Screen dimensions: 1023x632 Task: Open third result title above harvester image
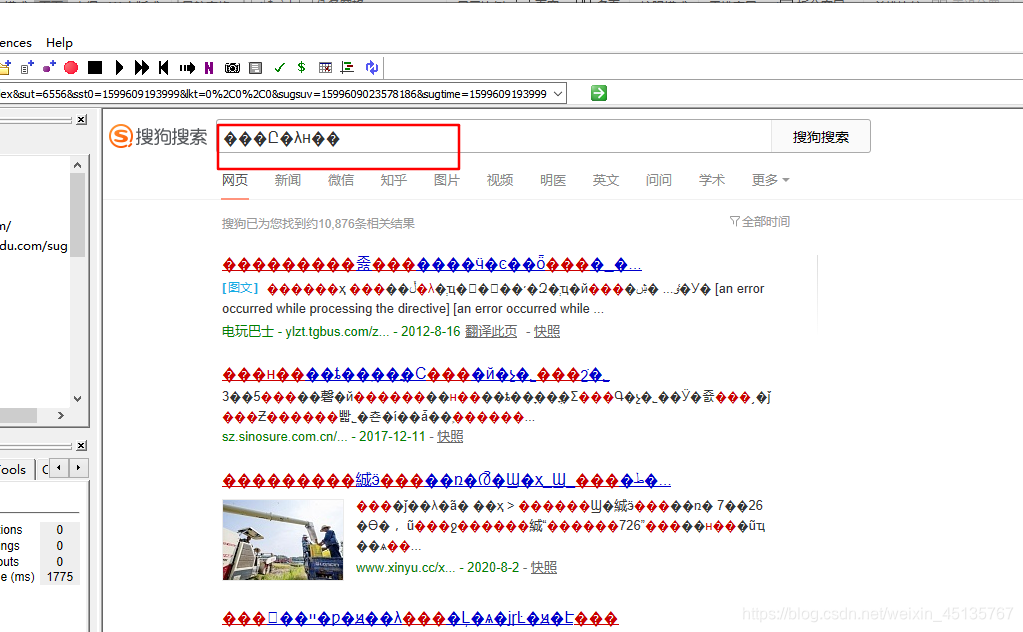446,481
